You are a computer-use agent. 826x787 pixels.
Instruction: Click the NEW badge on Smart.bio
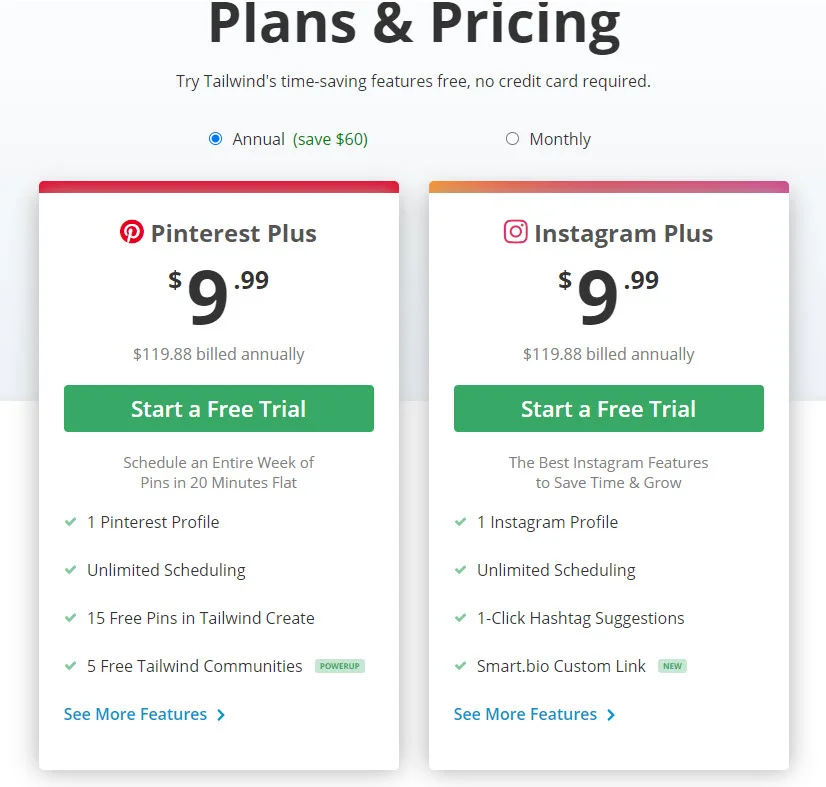(672, 666)
